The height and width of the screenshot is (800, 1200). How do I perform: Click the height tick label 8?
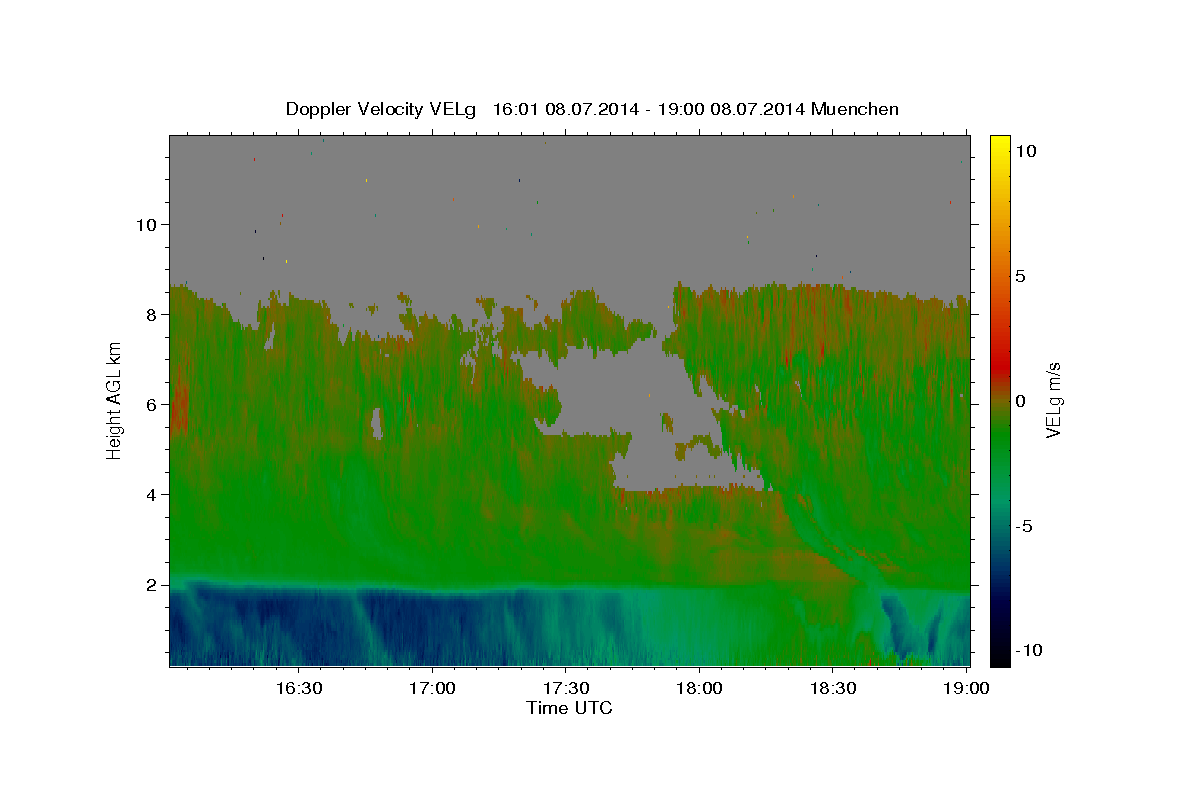tap(154, 315)
